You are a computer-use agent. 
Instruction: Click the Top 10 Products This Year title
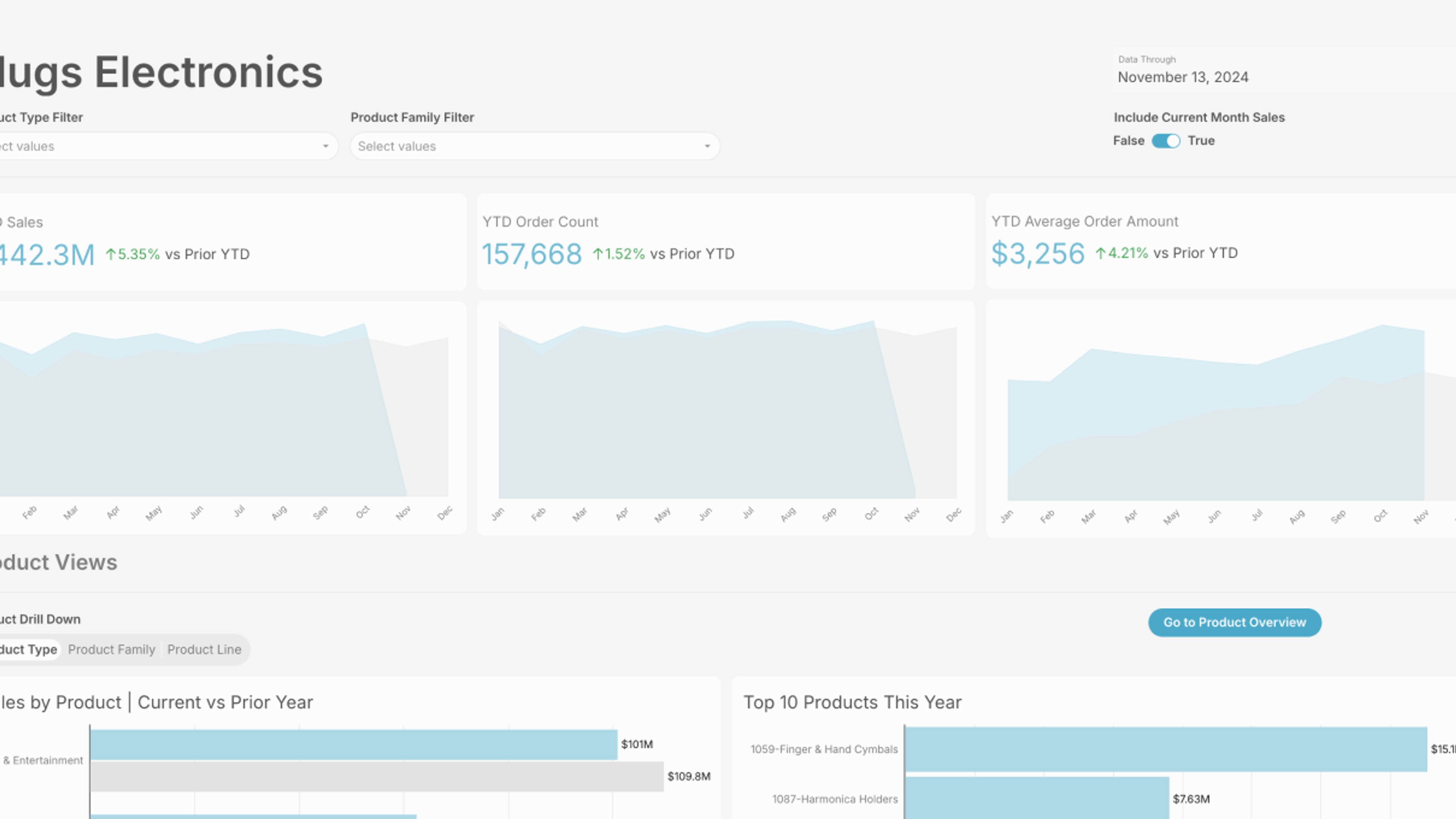point(852,702)
